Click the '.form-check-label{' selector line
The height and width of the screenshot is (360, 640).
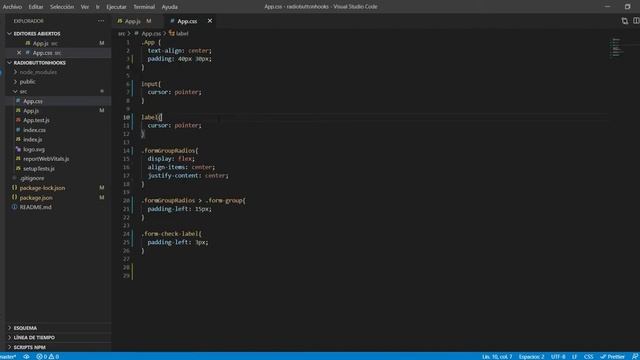(x=171, y=233)
